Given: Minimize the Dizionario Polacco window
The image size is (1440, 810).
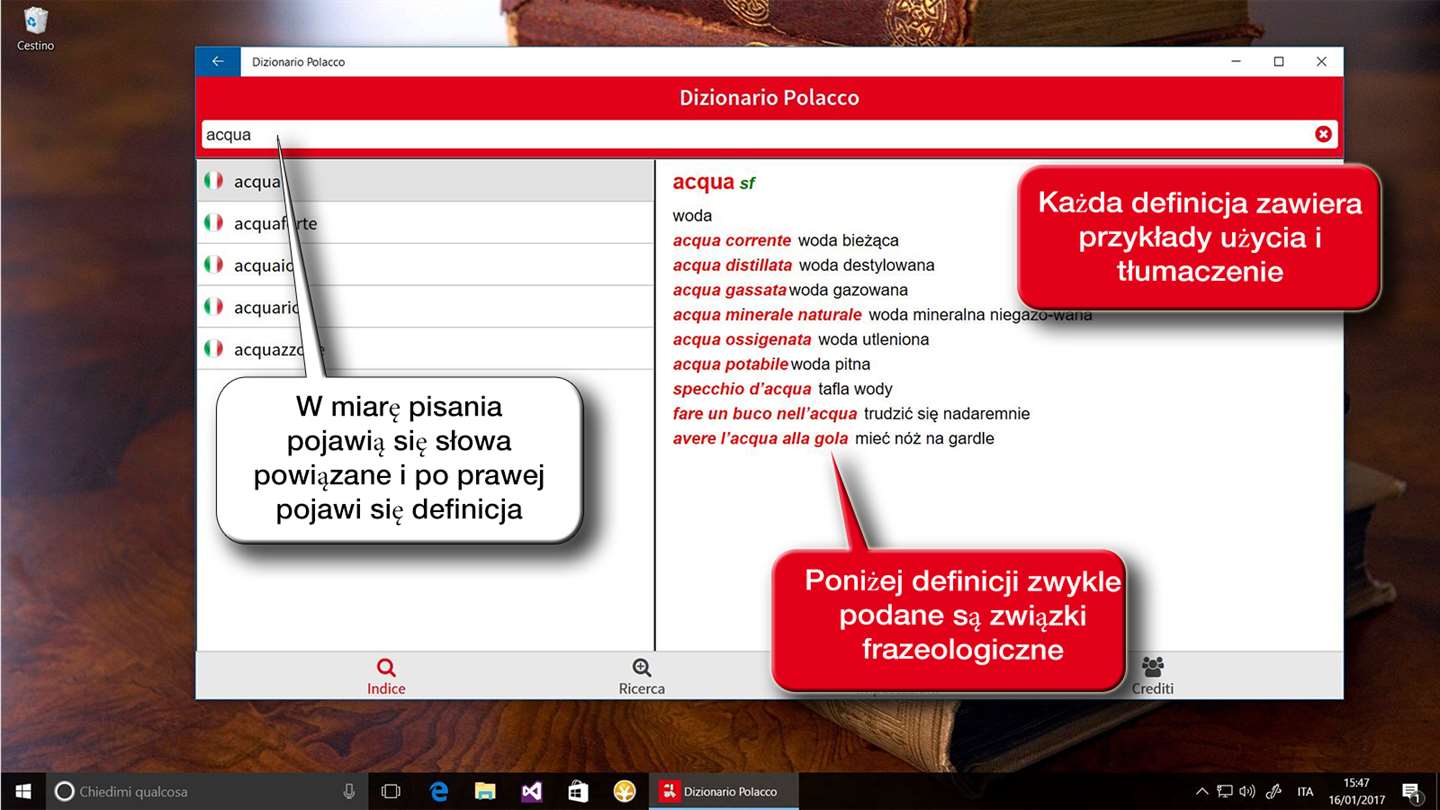Looking at the screenshot, I should [x=1236, y=61].
